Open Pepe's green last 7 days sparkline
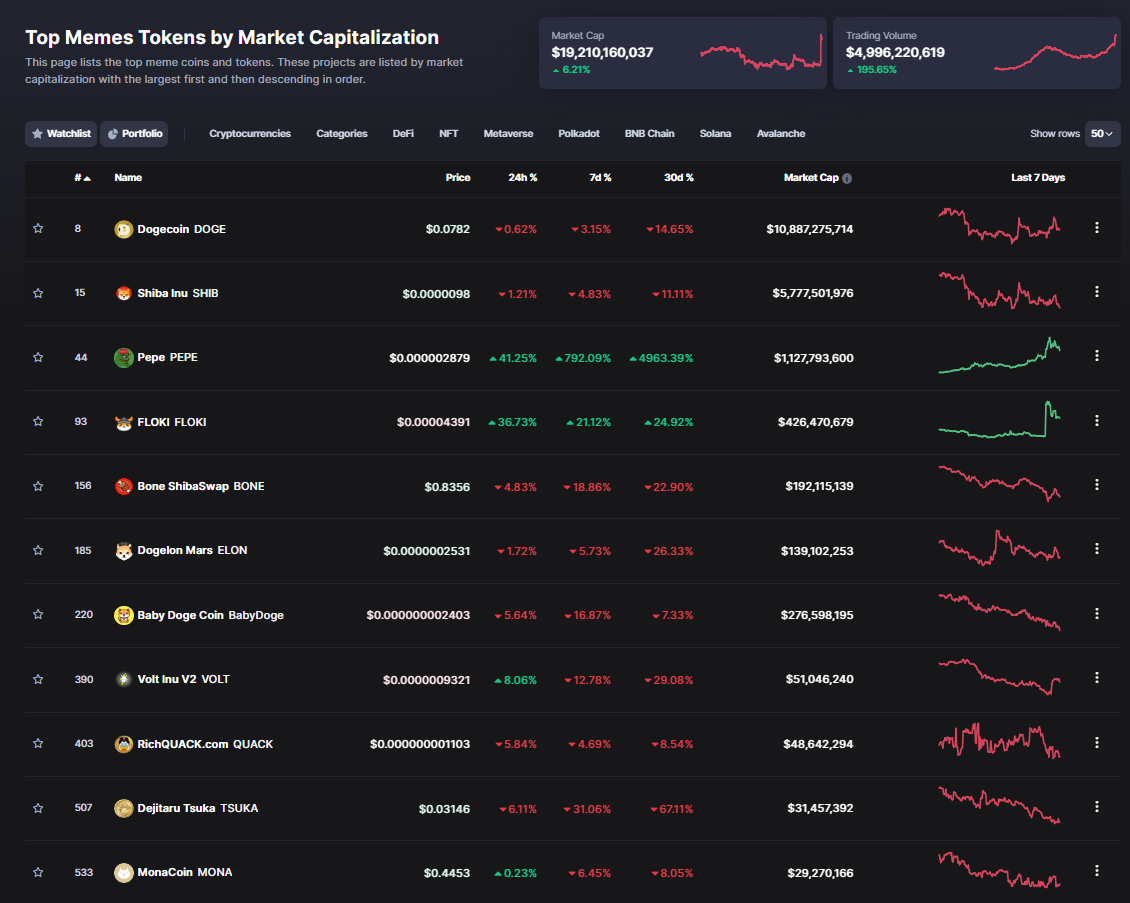1130x903 pixels. point(999,355)
